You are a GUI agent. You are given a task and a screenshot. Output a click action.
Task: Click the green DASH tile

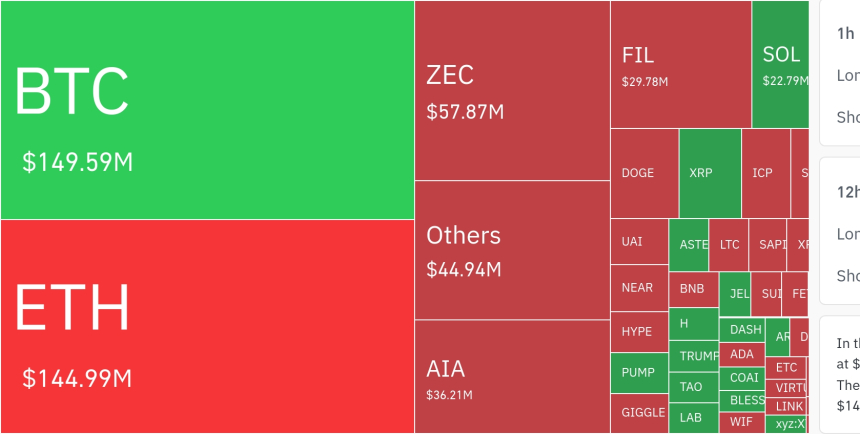pyautogui.click(x=745, y=329)
